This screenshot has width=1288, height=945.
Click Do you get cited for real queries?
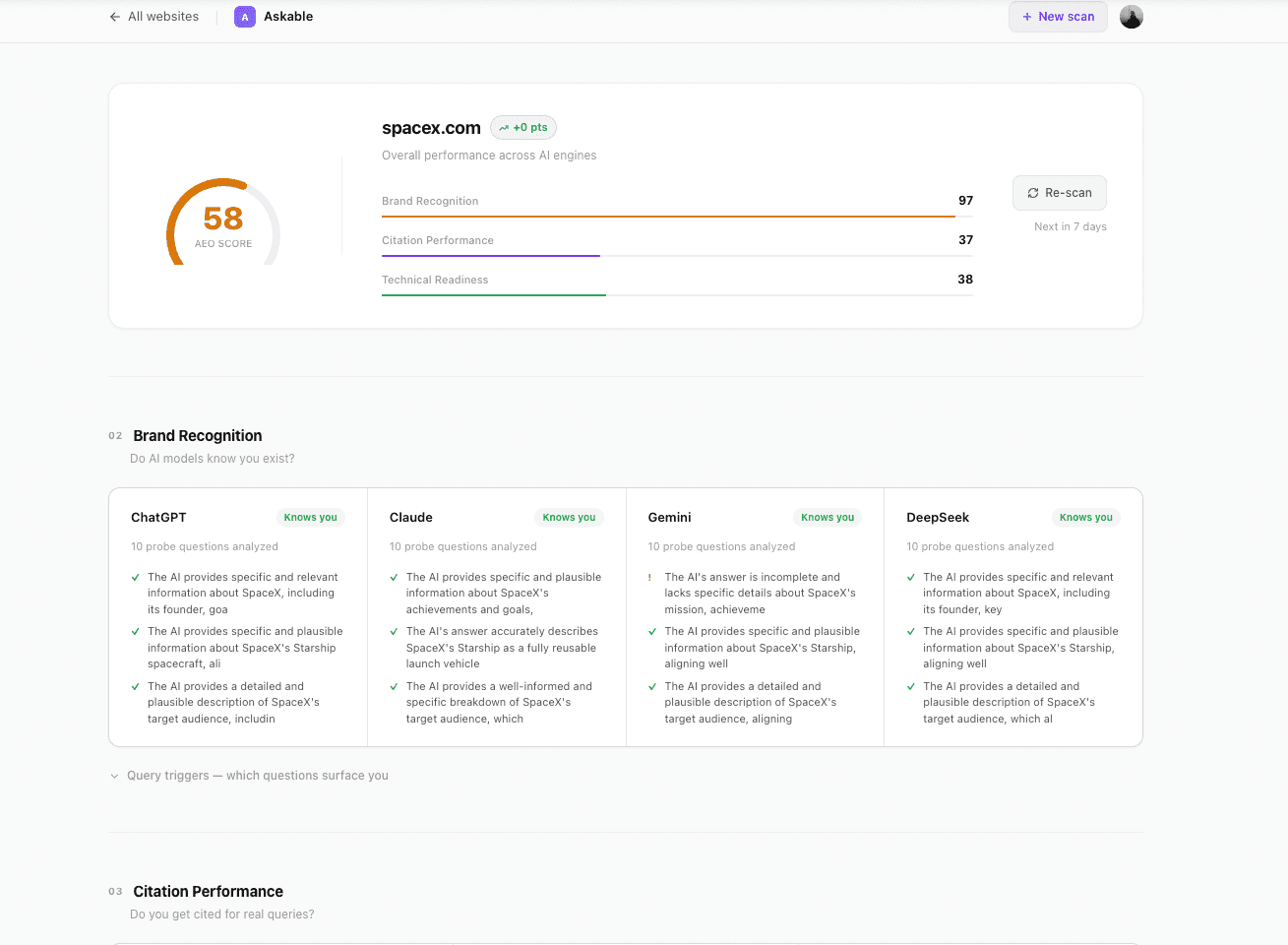pyautogui.click(x=222, y=914)
